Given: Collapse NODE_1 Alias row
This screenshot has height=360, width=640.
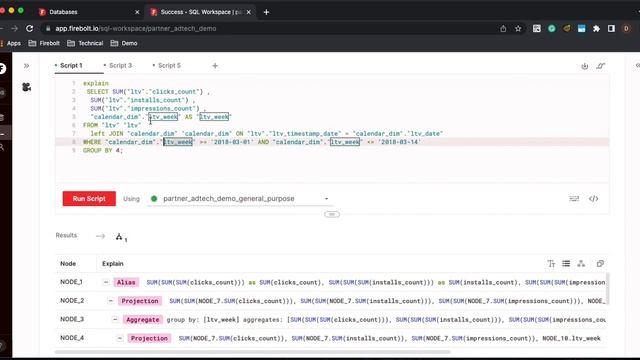Looking at the screenshot, I should [x=106, y=282].
